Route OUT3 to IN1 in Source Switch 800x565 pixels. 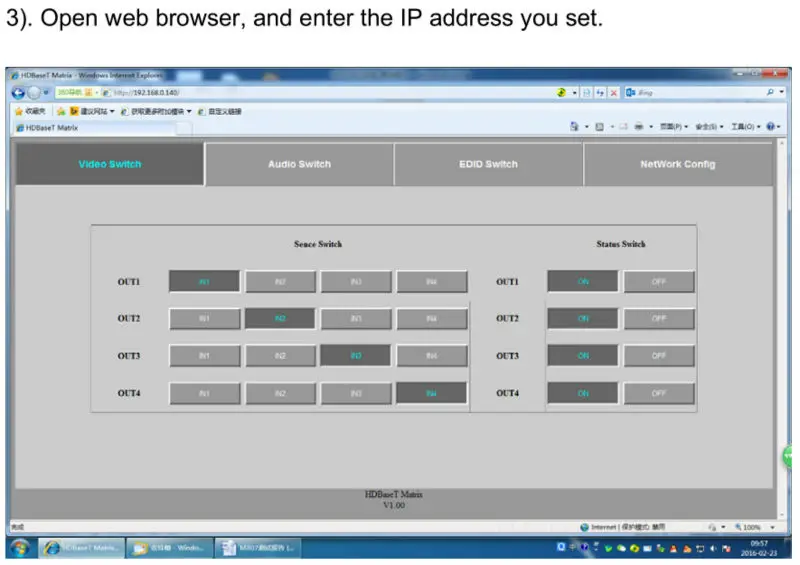pos(204,356)
